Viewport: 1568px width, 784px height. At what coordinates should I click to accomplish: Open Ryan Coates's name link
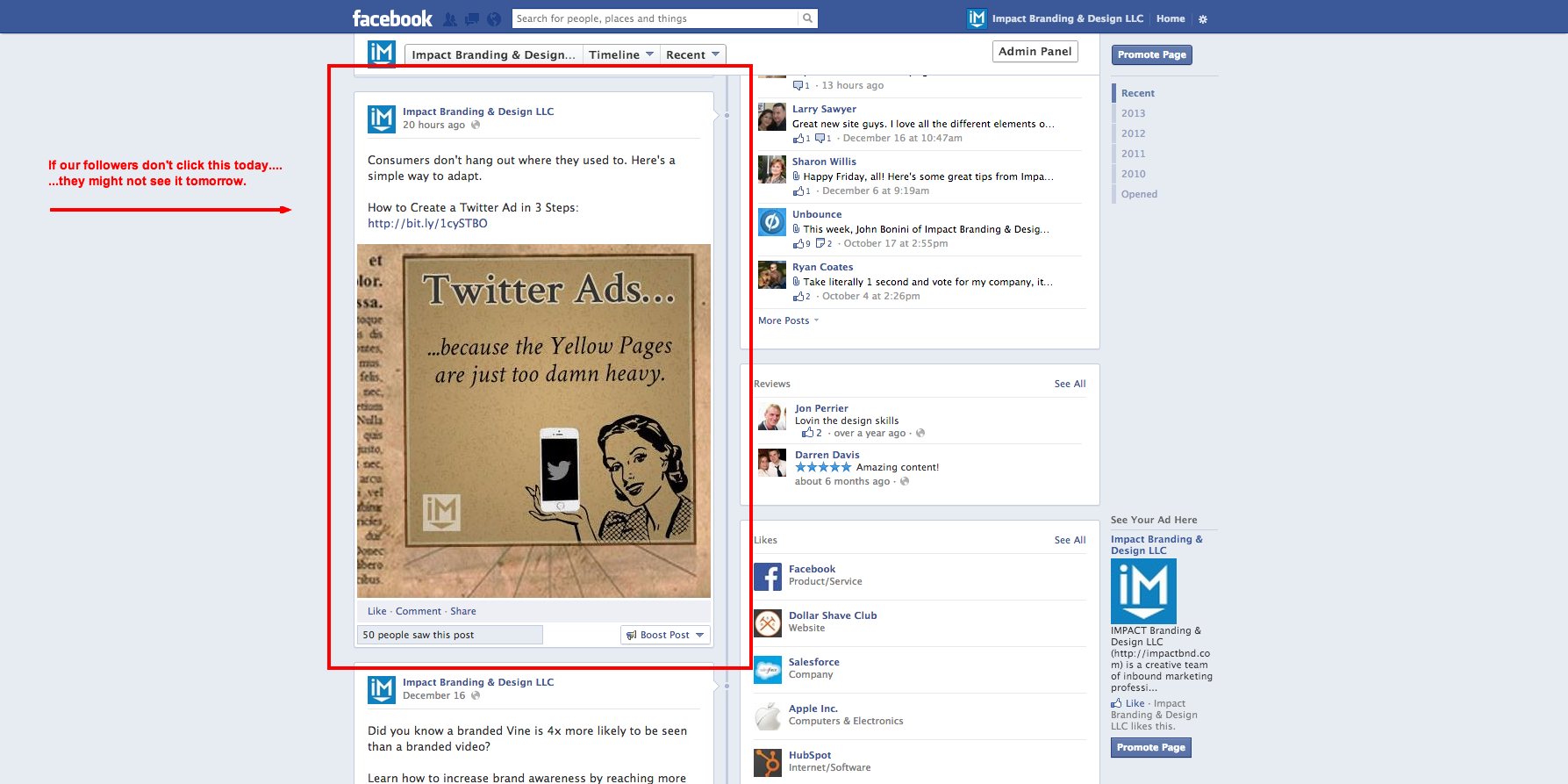[x=822, y=267]
